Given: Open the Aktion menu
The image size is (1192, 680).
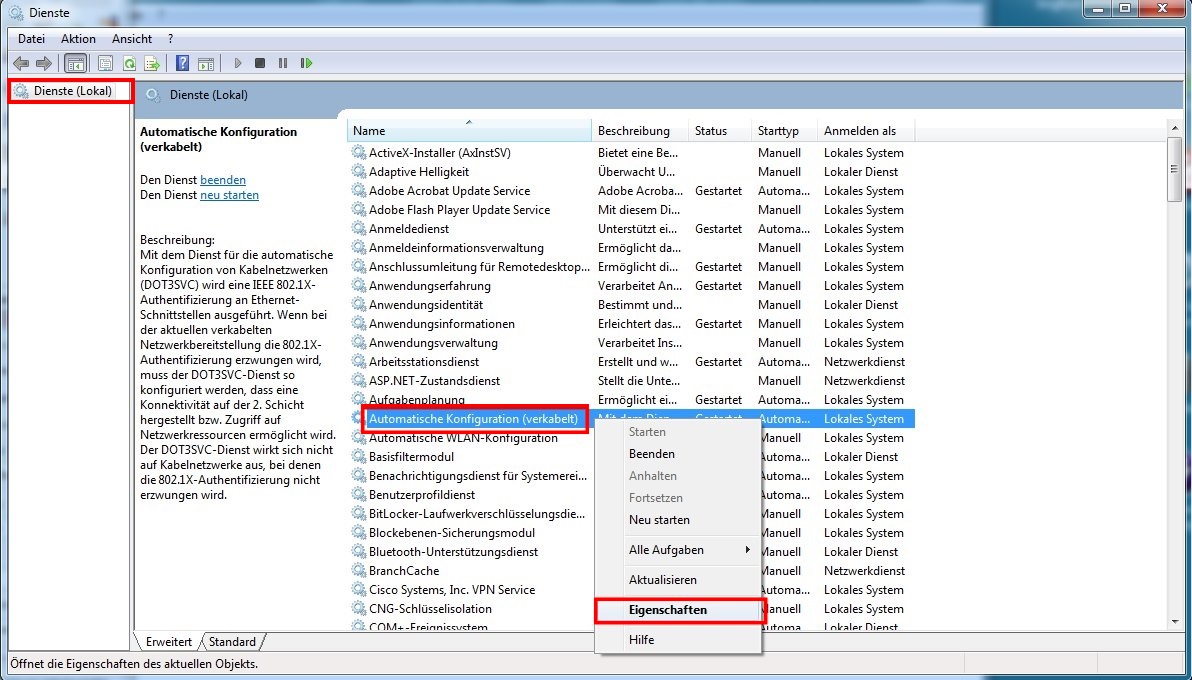Looking at the screenshot, I should tap(78, 39).
